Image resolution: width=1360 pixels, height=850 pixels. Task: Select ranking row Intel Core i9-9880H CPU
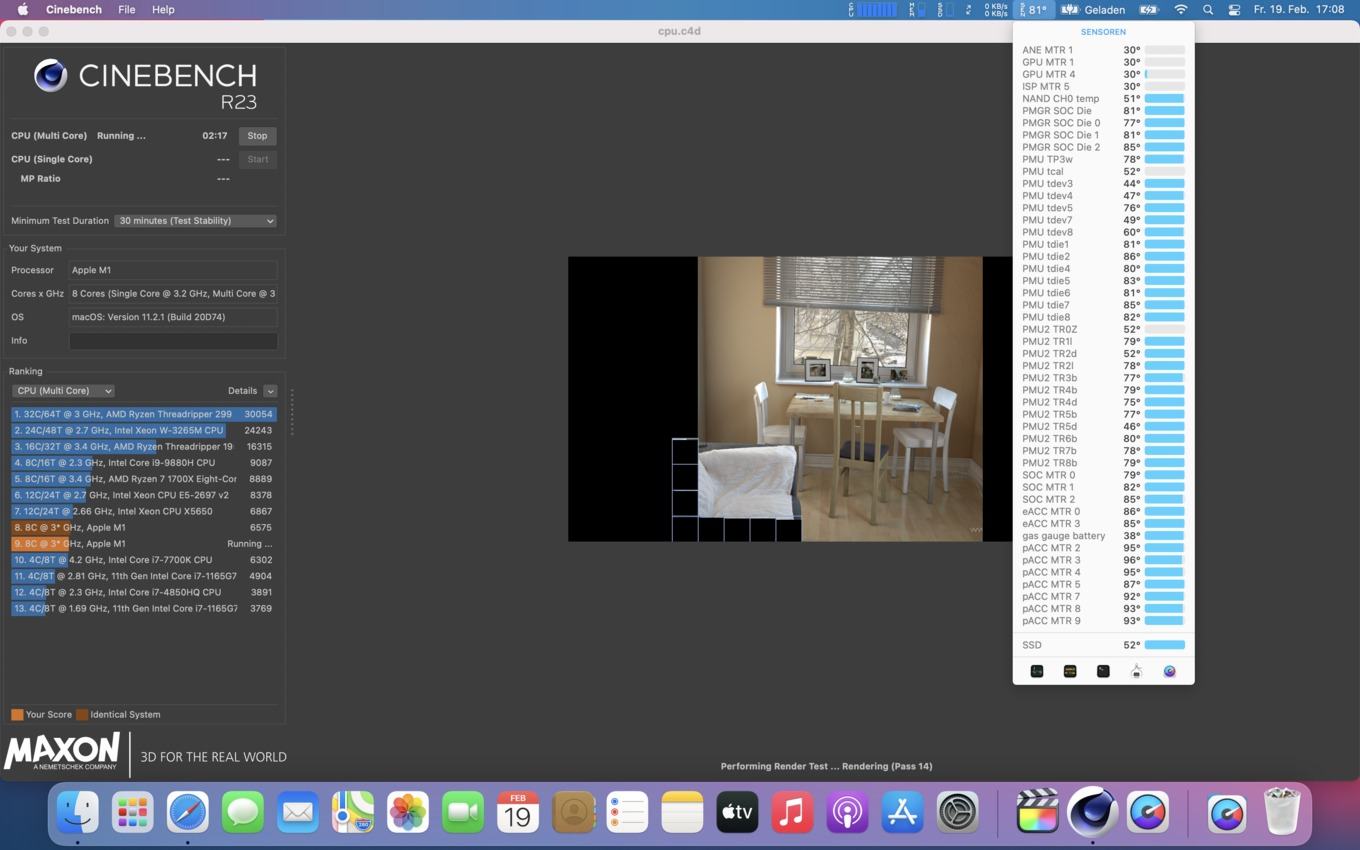coord(143,463)
